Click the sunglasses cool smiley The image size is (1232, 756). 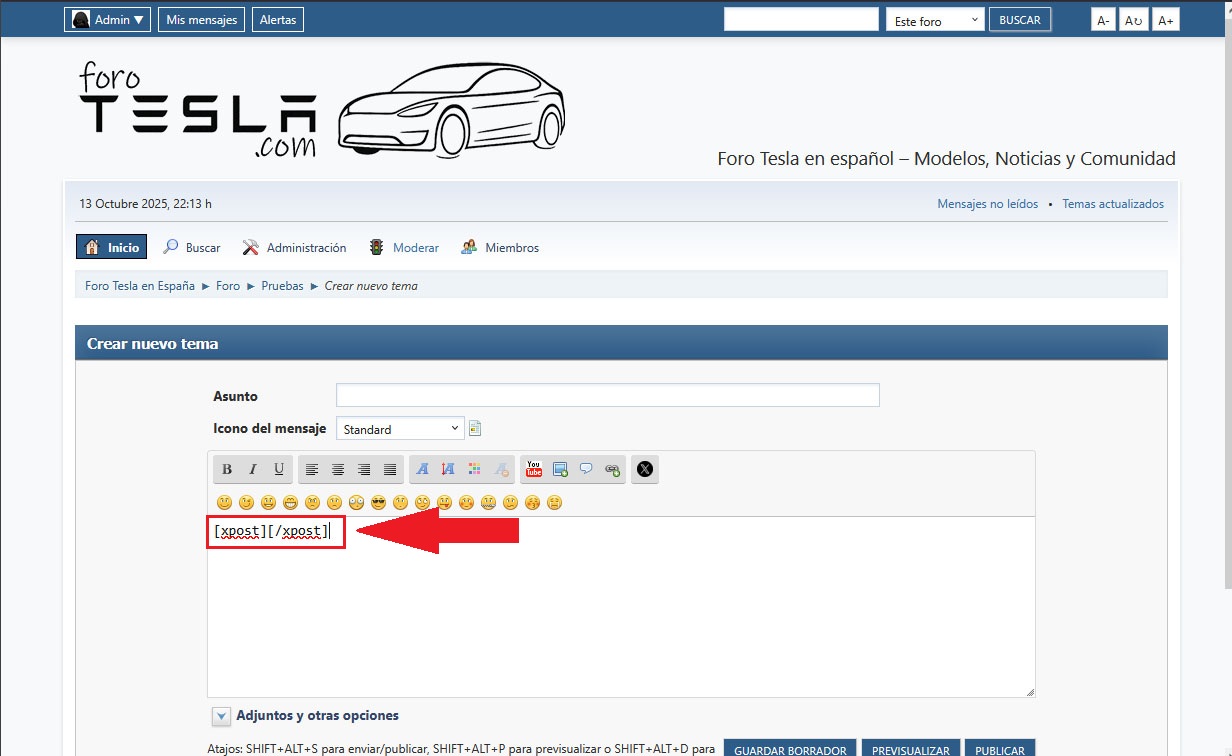point(378,502)
